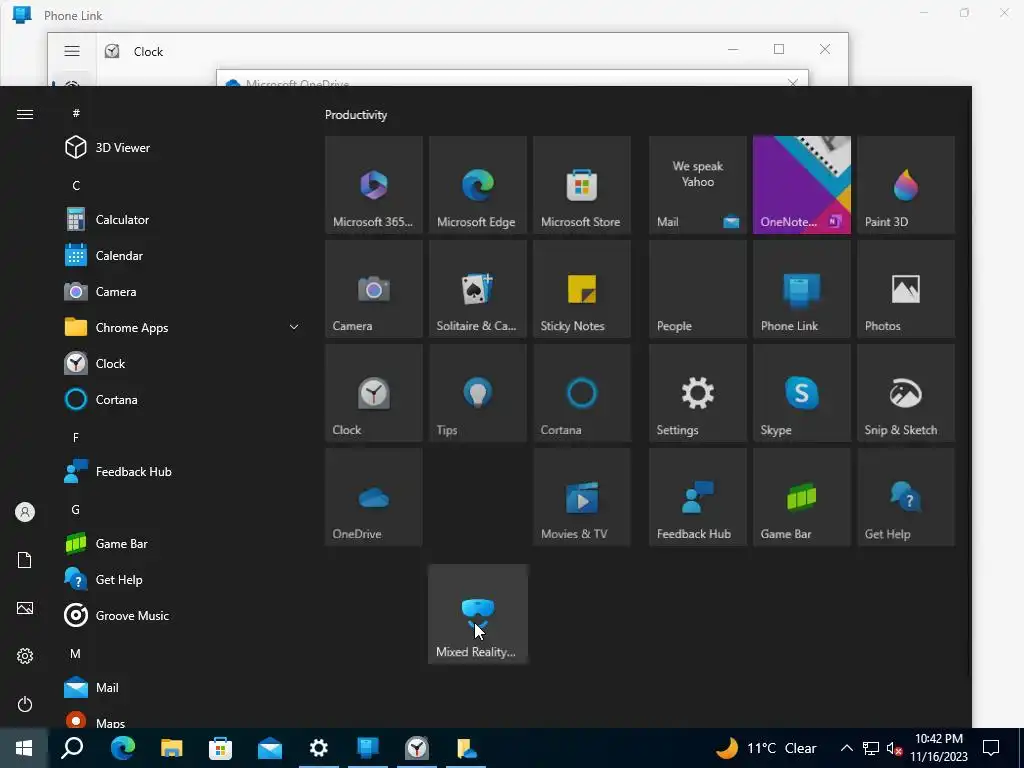Viewport: 1024px width, 768px height.
Task: Click the # app group header
Action: 76,113
